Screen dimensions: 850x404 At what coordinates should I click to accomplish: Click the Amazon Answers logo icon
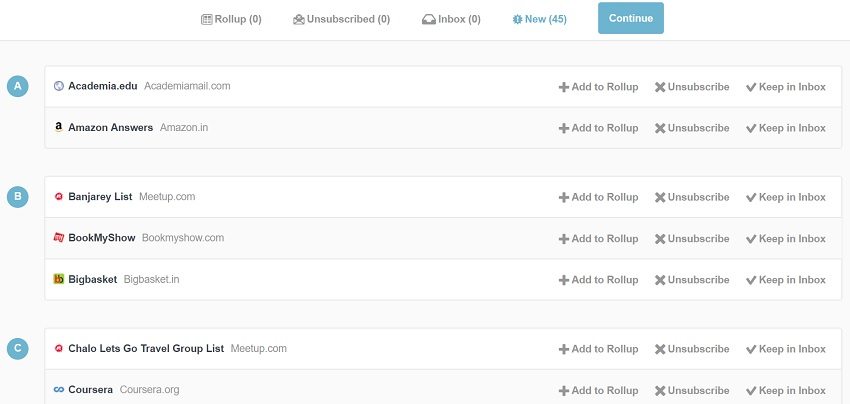coord(59,127)
